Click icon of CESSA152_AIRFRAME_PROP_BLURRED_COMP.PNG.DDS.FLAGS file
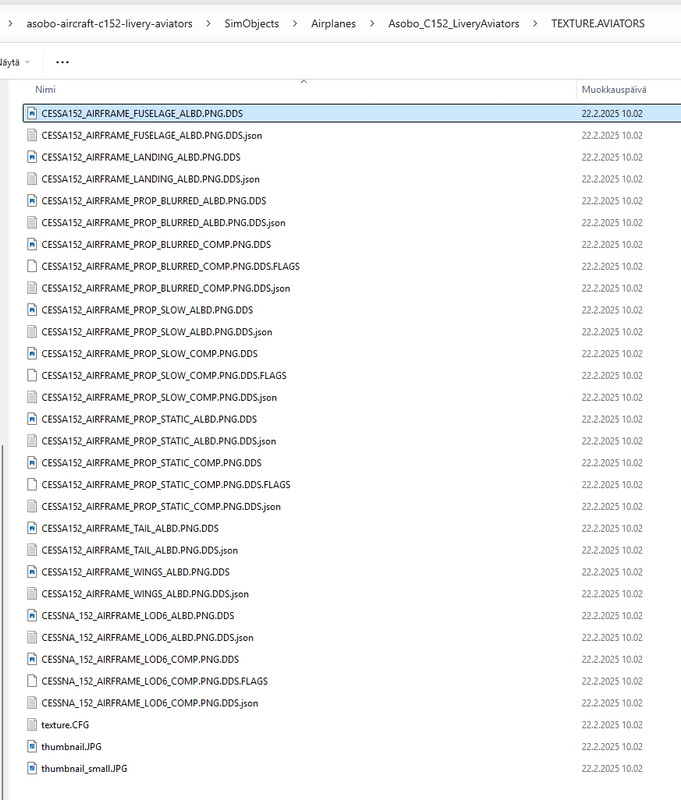The height and width of the screenshot is (800, 681). pyautogui.click(x=32, y=266)
